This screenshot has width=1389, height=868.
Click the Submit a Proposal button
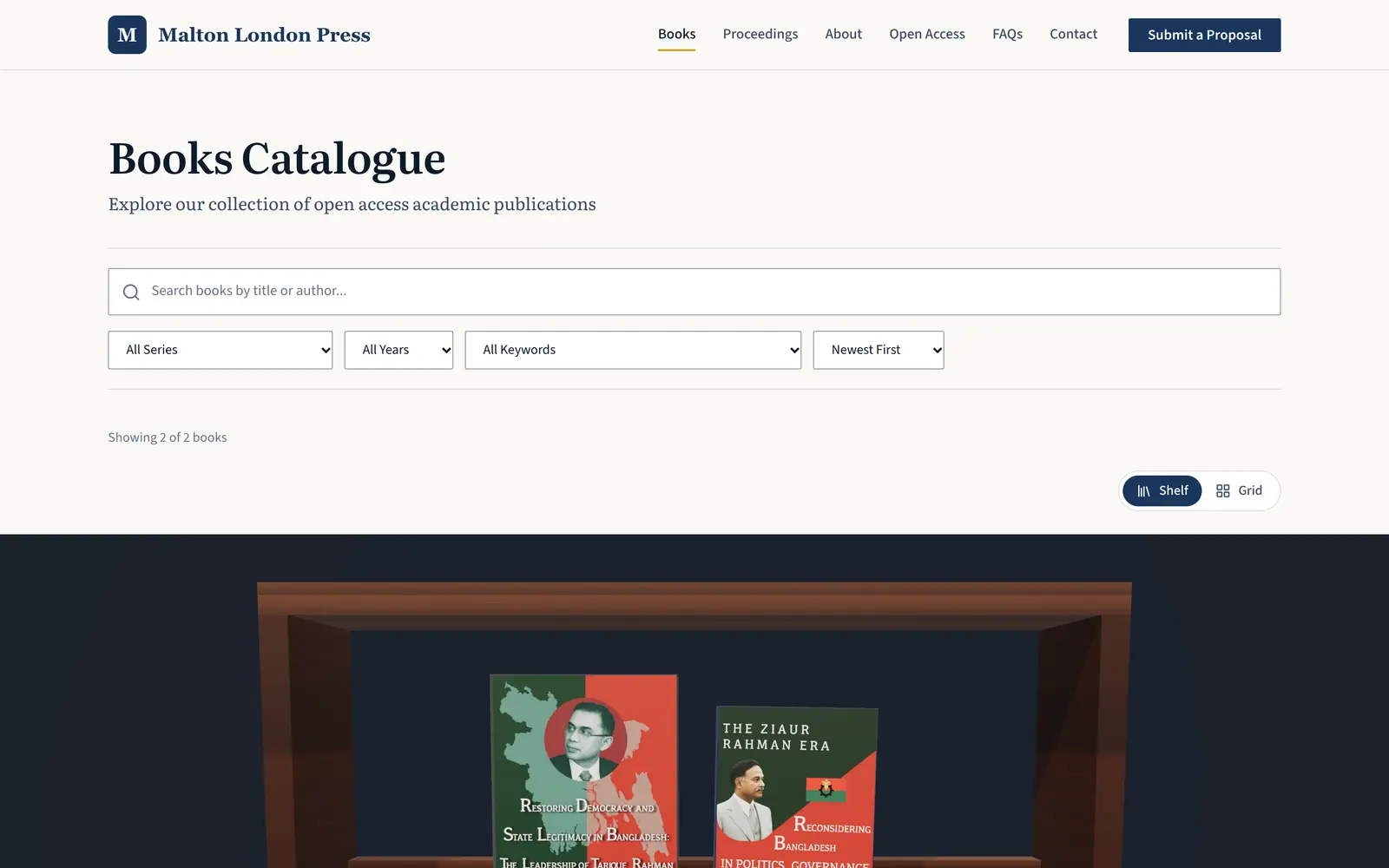click(x=1204, y=35)
